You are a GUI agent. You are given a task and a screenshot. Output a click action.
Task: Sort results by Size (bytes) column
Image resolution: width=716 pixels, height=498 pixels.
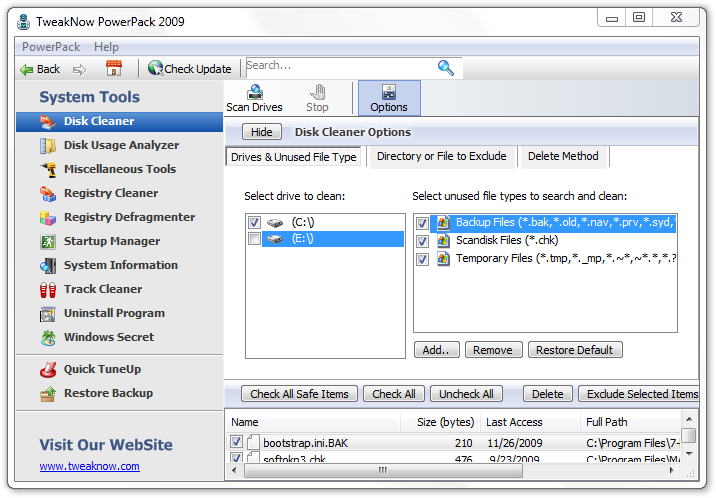tap(441, 422)
